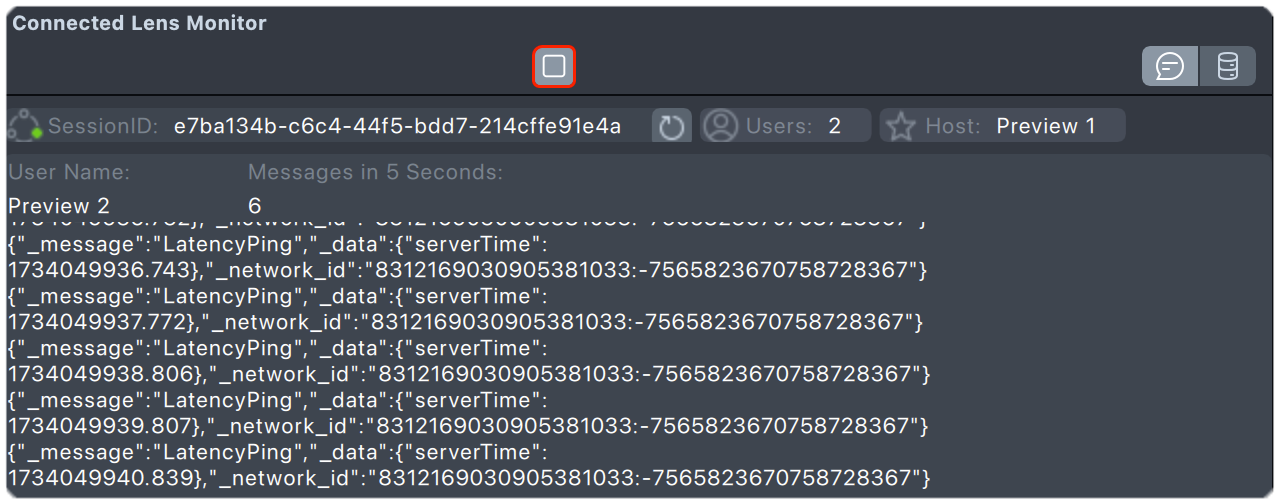Viewport: 1276px width, 499px height.
Task: Select LatencyPing message with serverTime 1734049939.807
Action: [467, 413]
